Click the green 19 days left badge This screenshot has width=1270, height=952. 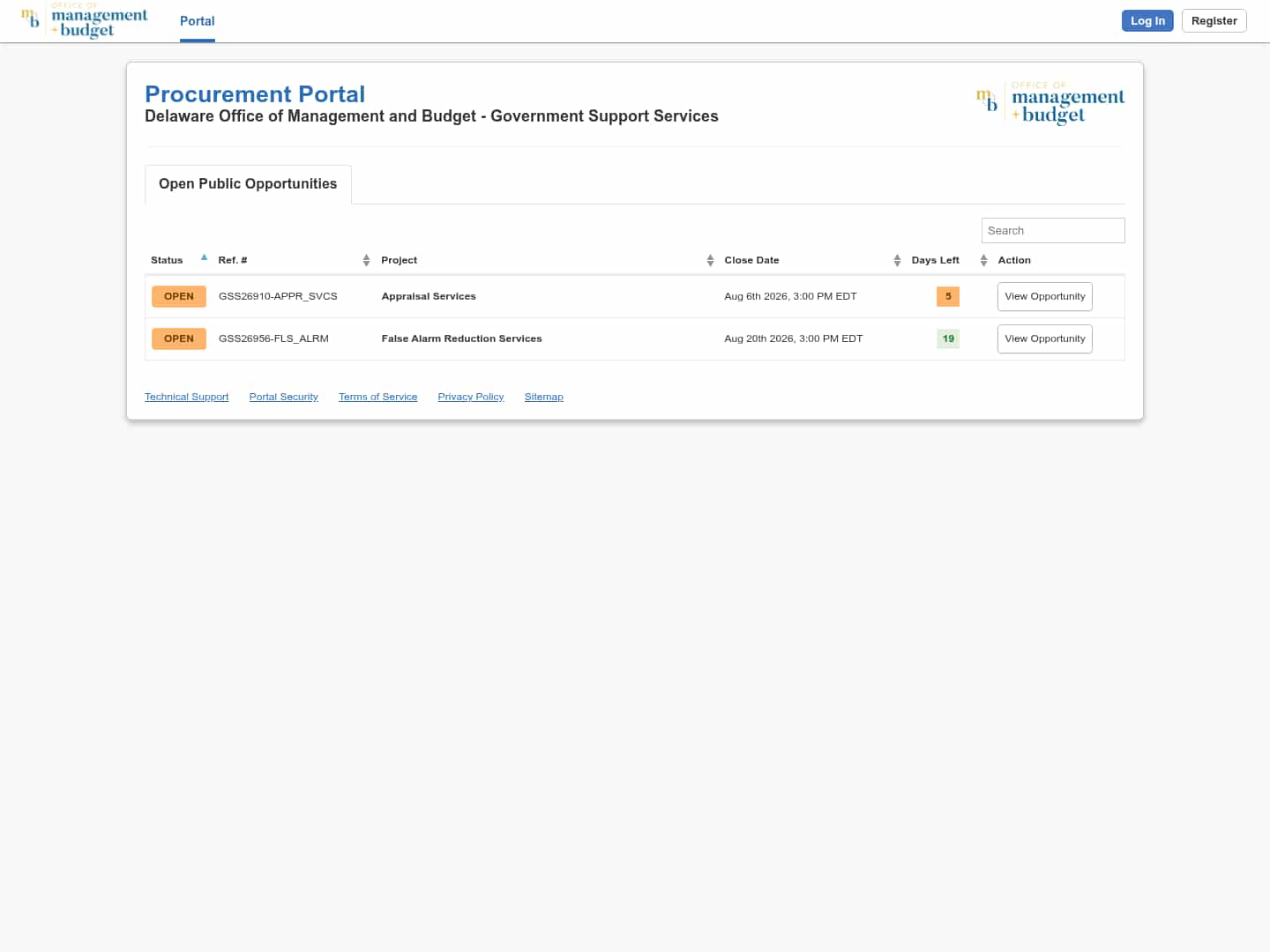tap(948, 338)
